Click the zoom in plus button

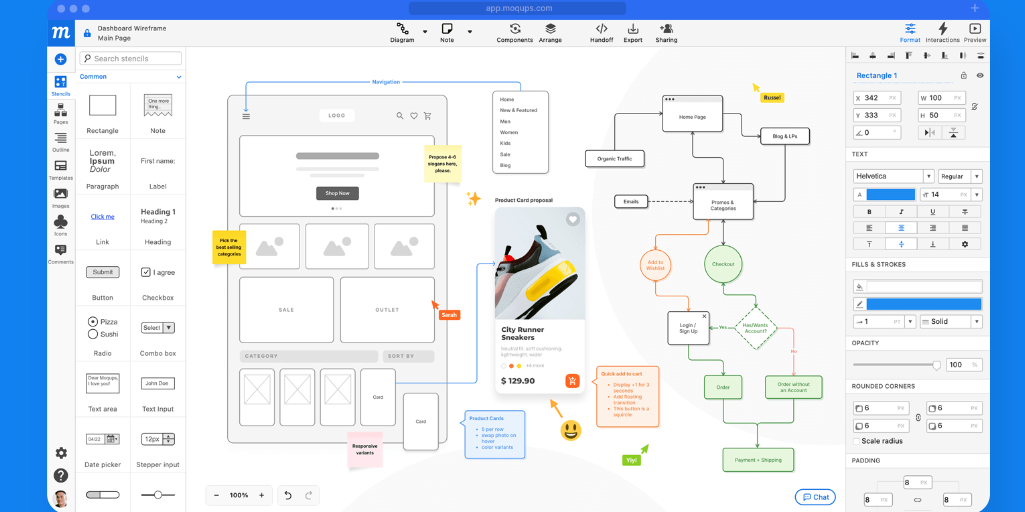(x=261, y=496)
